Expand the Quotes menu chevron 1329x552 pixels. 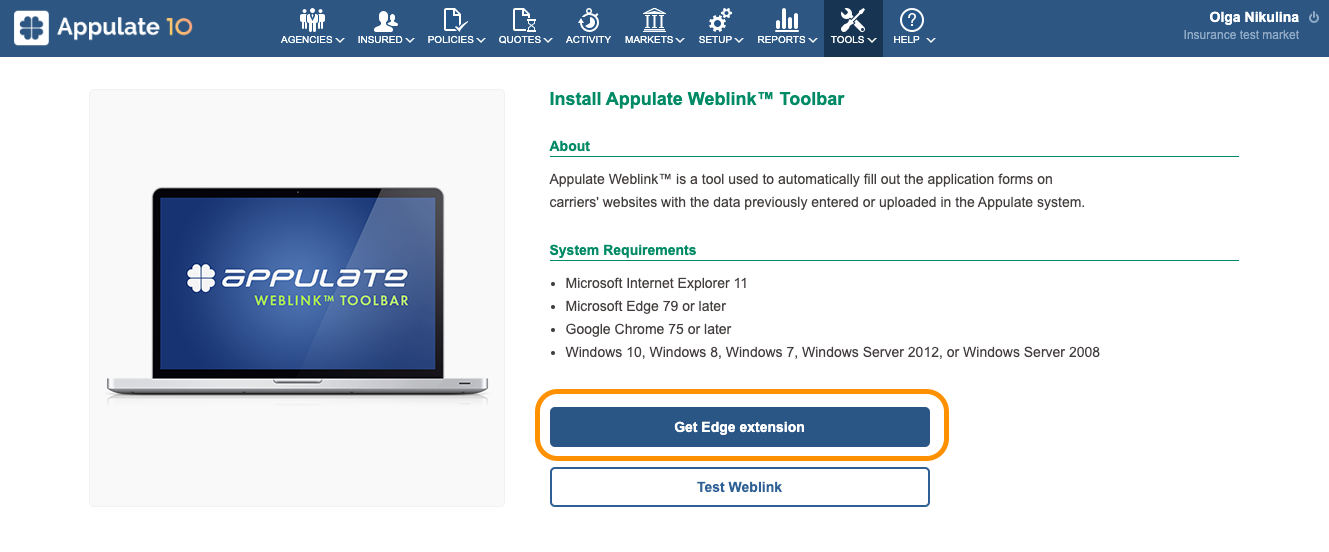pyautogui.click(x=548, y=40)
